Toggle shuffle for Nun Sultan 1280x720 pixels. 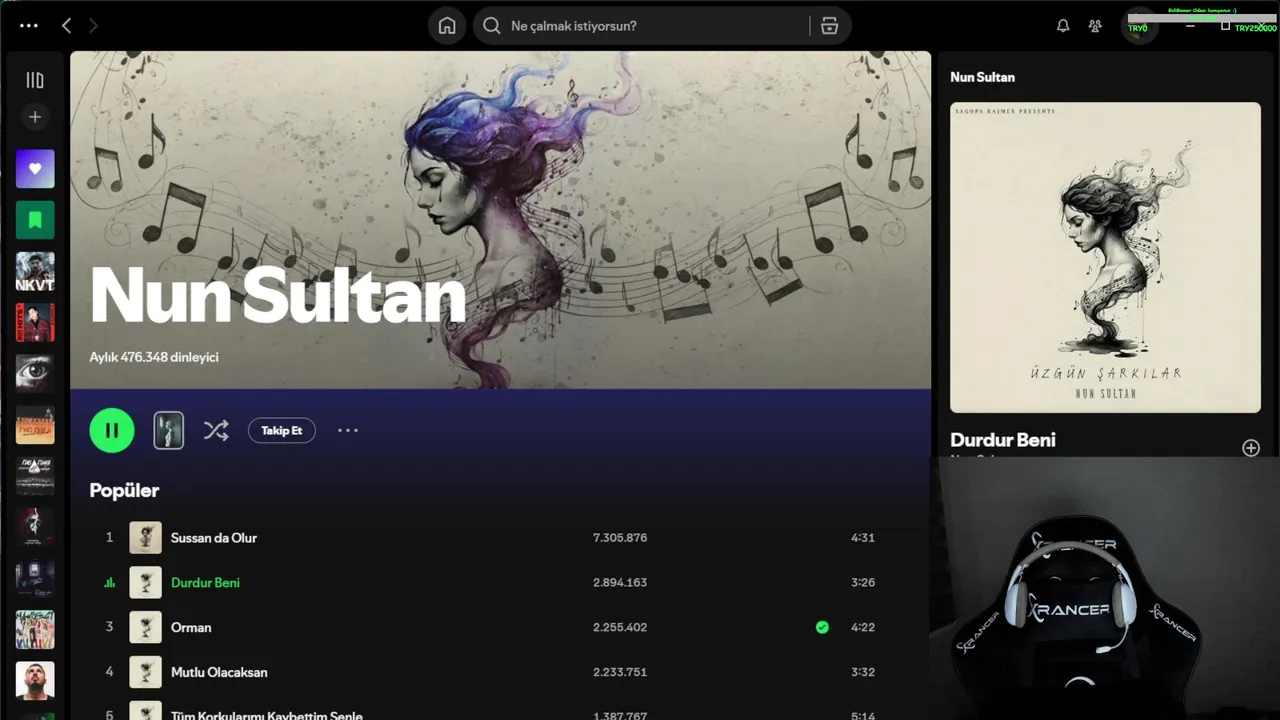216,430
